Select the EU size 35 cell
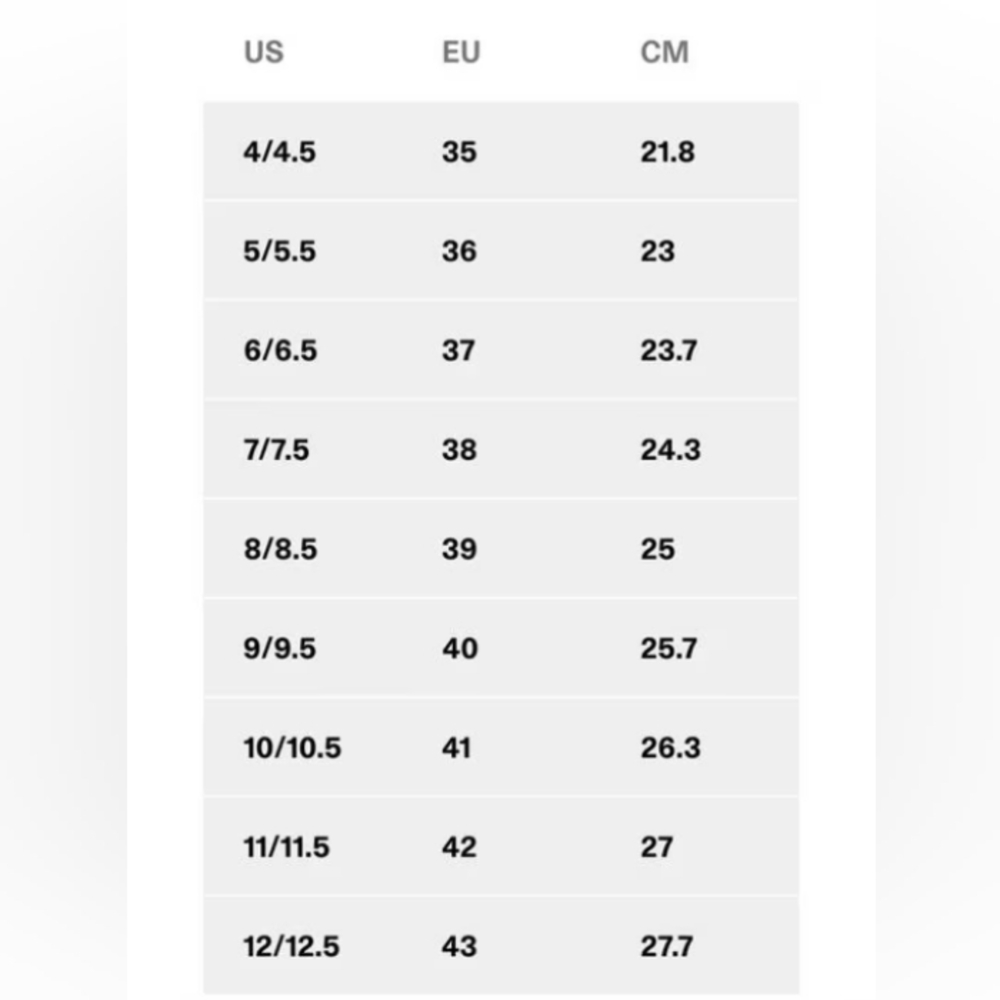 pyautogui.click(x=459, y=152)
